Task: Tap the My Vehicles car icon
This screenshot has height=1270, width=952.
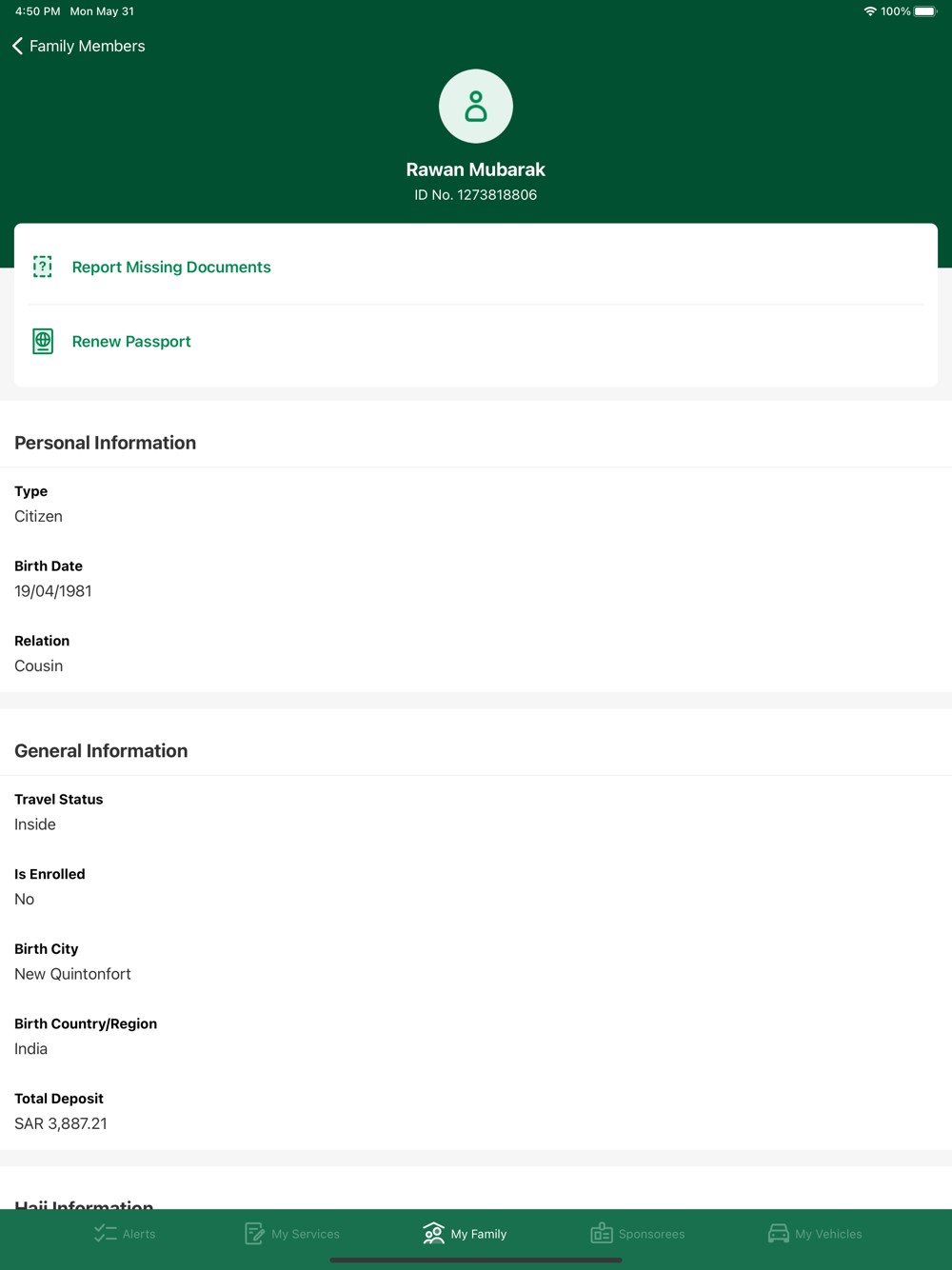Action: pyautogui.click(x=779, y=1234)
